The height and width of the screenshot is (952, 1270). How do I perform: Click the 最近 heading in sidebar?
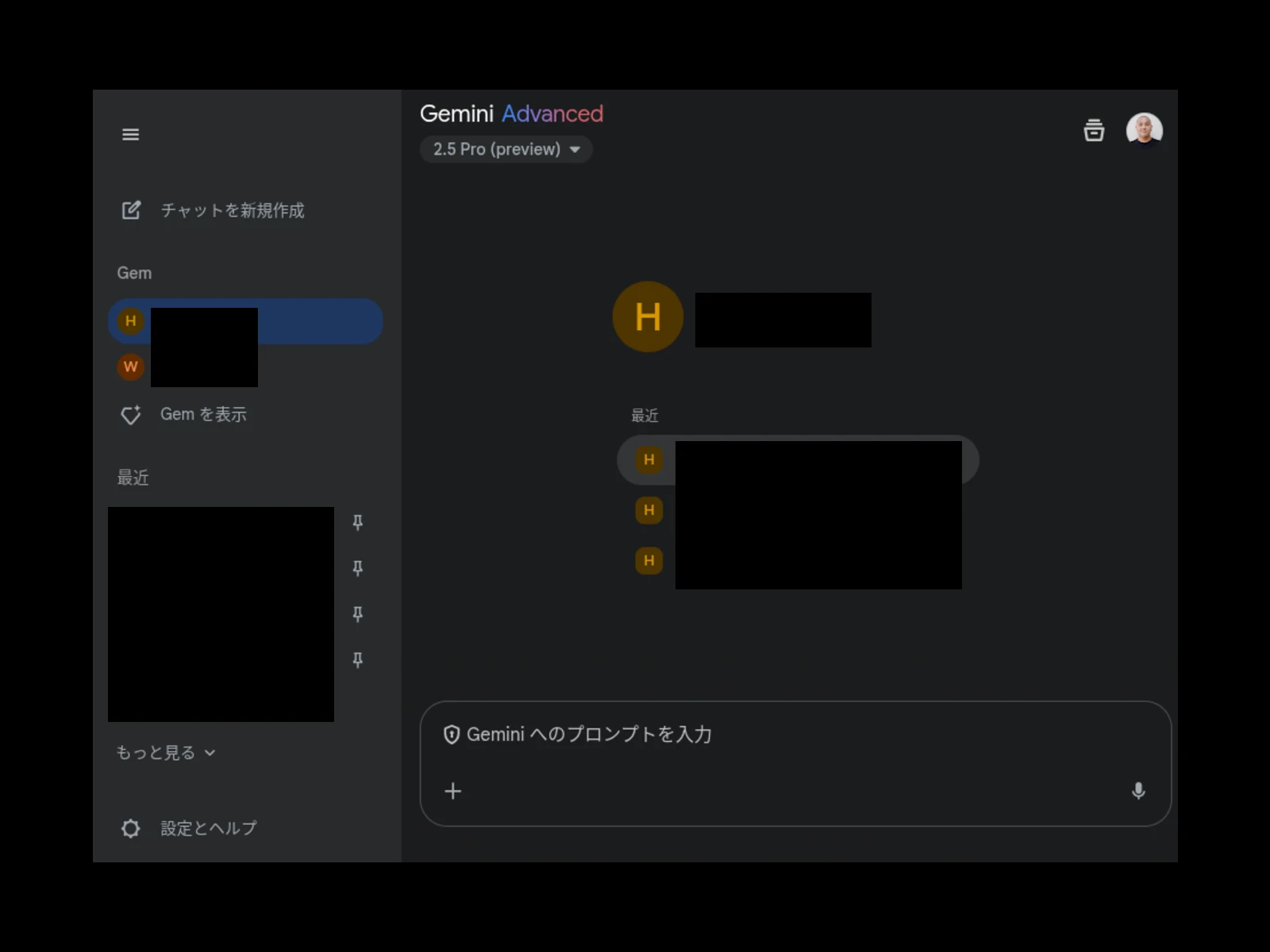(133, 478)
